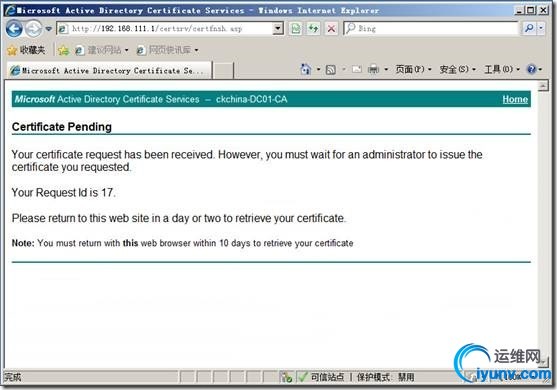557x390 pixels.
Task: Click the 'Your Request Id is 17' text
Action: click(64, 193)
